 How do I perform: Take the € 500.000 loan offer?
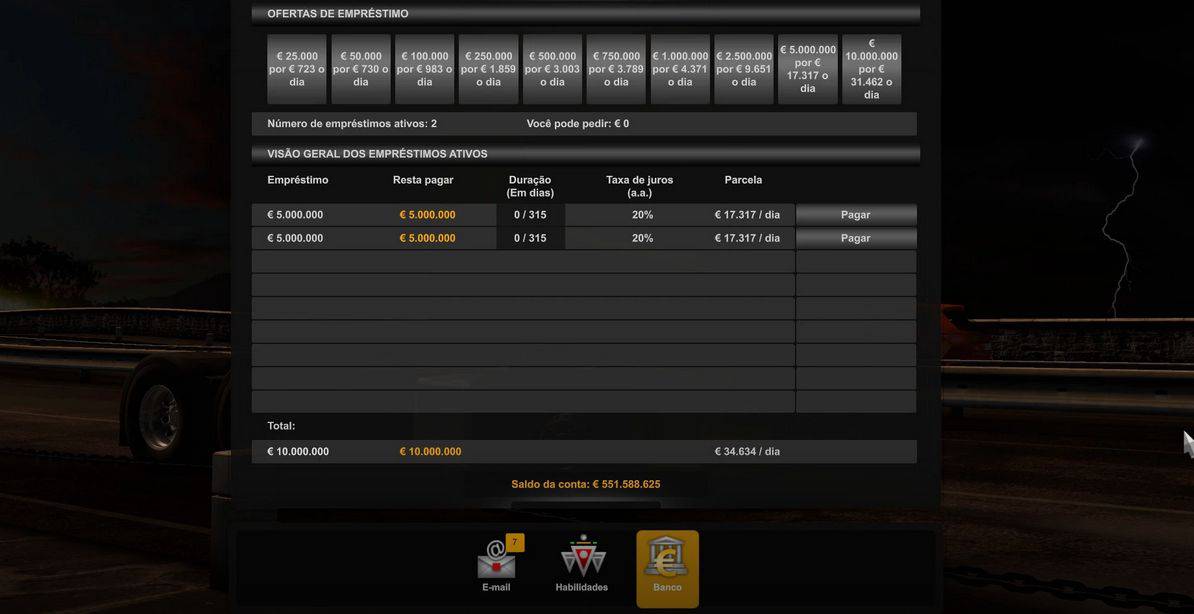coord(553,70)
